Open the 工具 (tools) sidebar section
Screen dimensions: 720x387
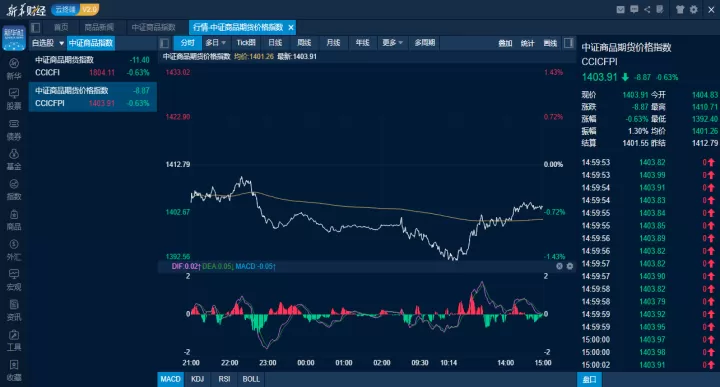tap(14, 340)
